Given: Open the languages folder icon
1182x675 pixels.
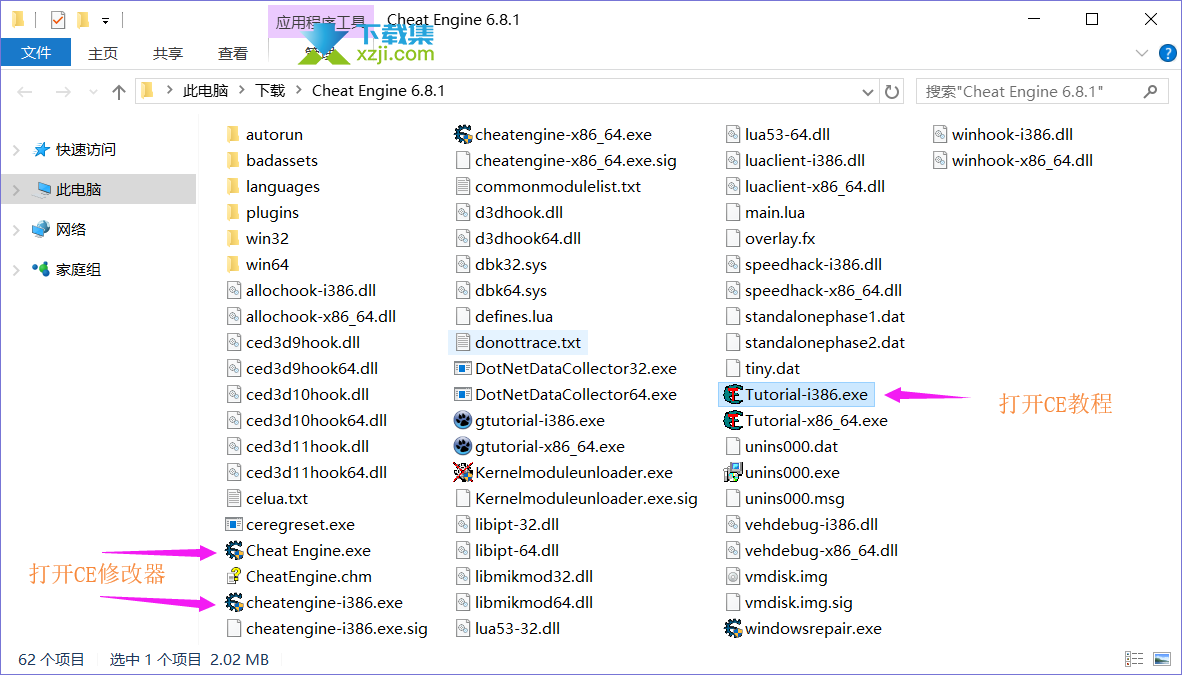Looking at the screenshot, I should pos(233,186).
